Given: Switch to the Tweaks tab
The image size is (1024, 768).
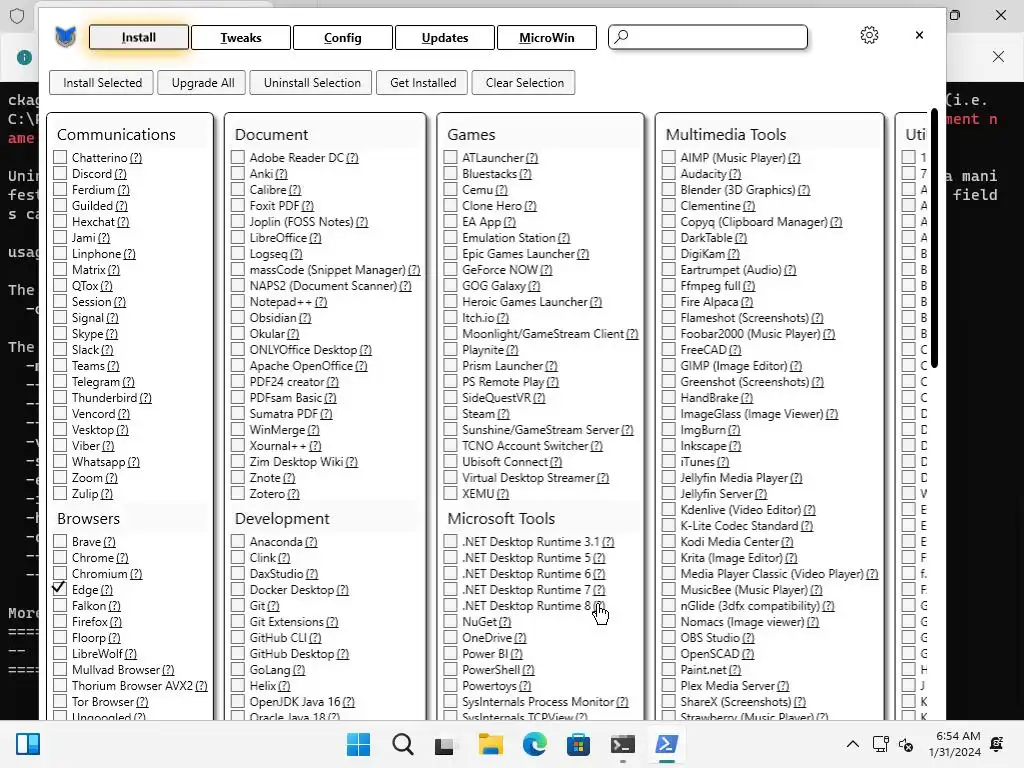Looking at the screenshot, I should click(x=241, y=37).
